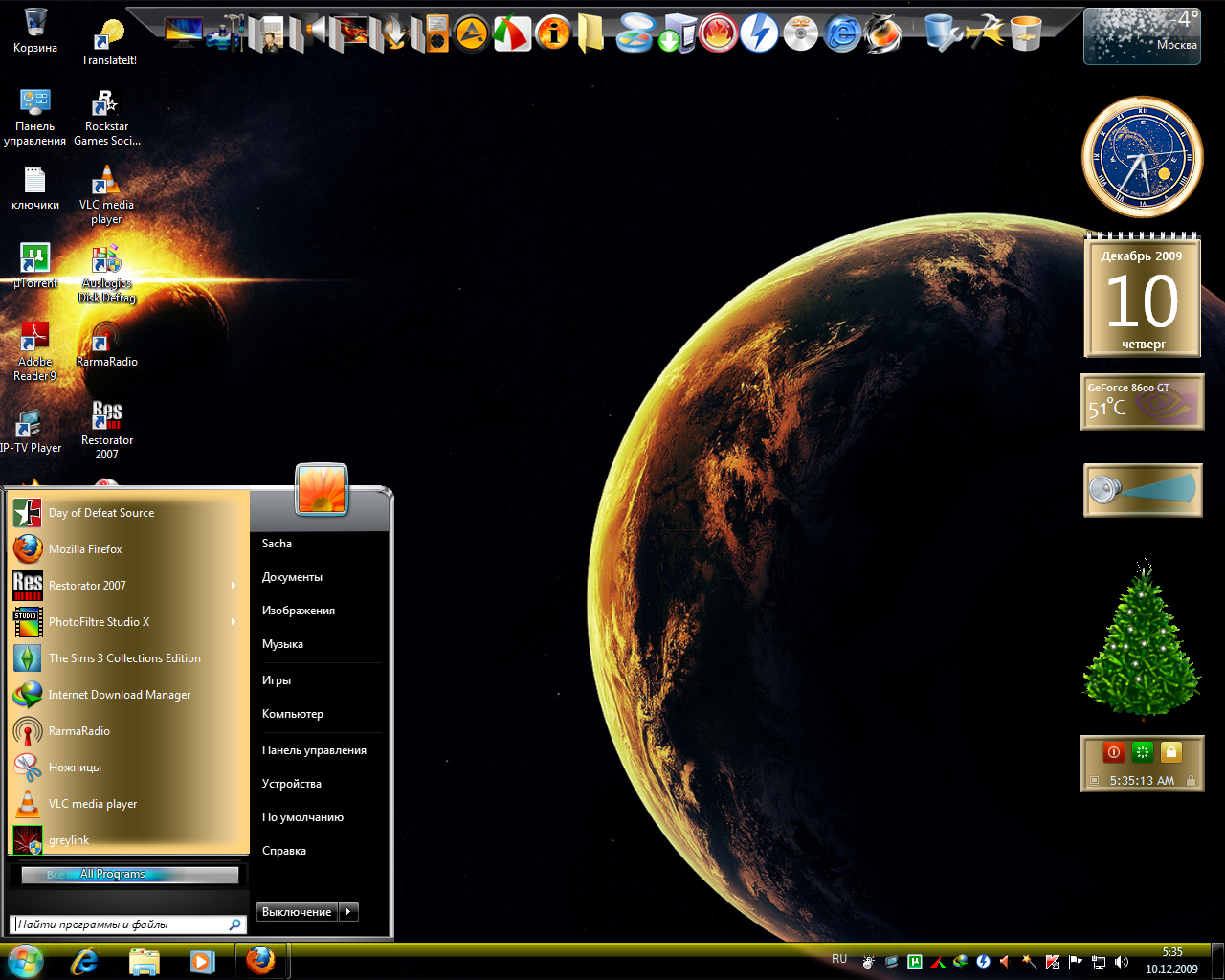This screenshot has width=1225, height=980.
Task: Toggle the RU input language indicator
Action: (839, 959)
